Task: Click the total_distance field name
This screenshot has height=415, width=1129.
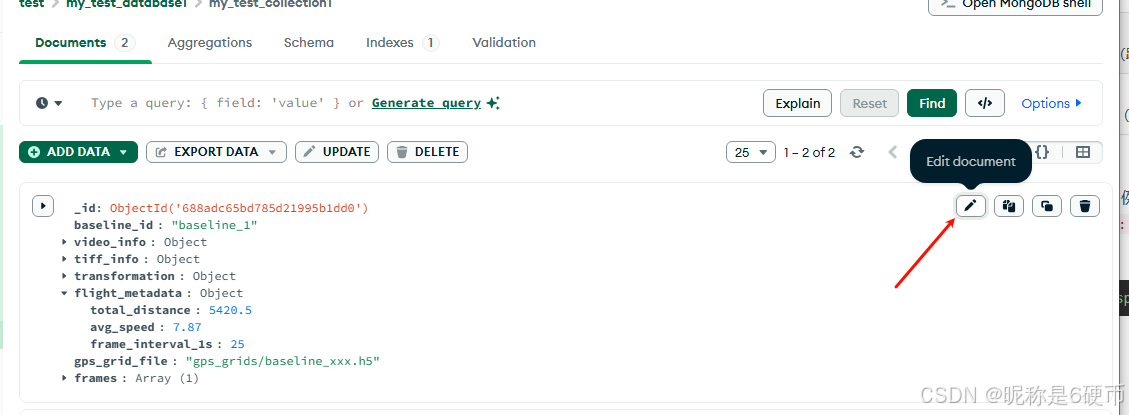Action: [140, 310]
